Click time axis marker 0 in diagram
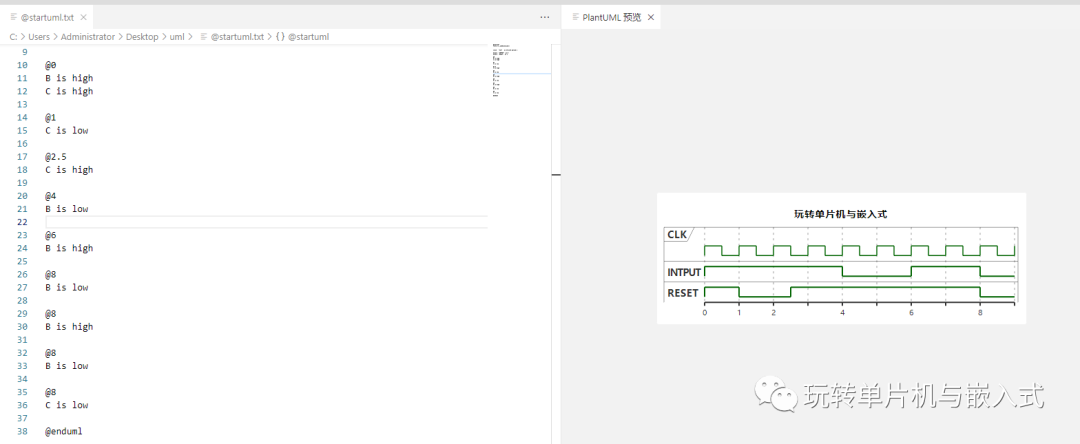The width and height of the screenshot is (1080, 444). coord(705,313)
